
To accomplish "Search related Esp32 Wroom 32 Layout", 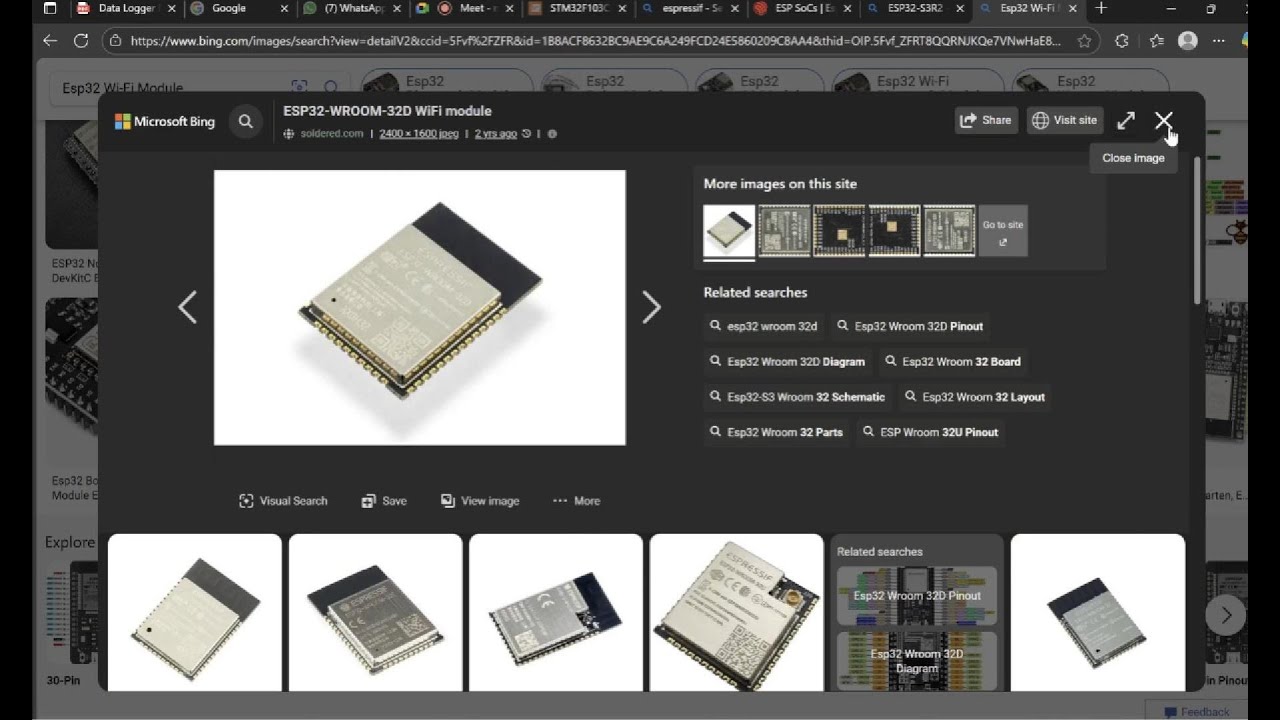I will 974,397.
